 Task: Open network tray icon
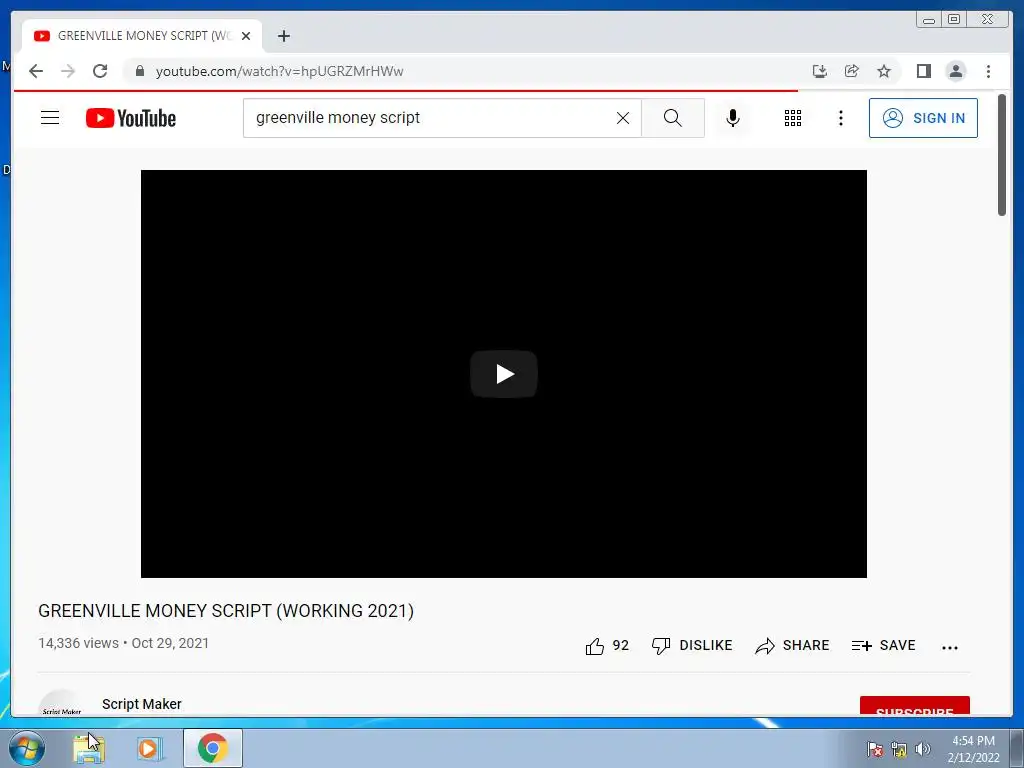pyautogui.click(x=899, y=749)
